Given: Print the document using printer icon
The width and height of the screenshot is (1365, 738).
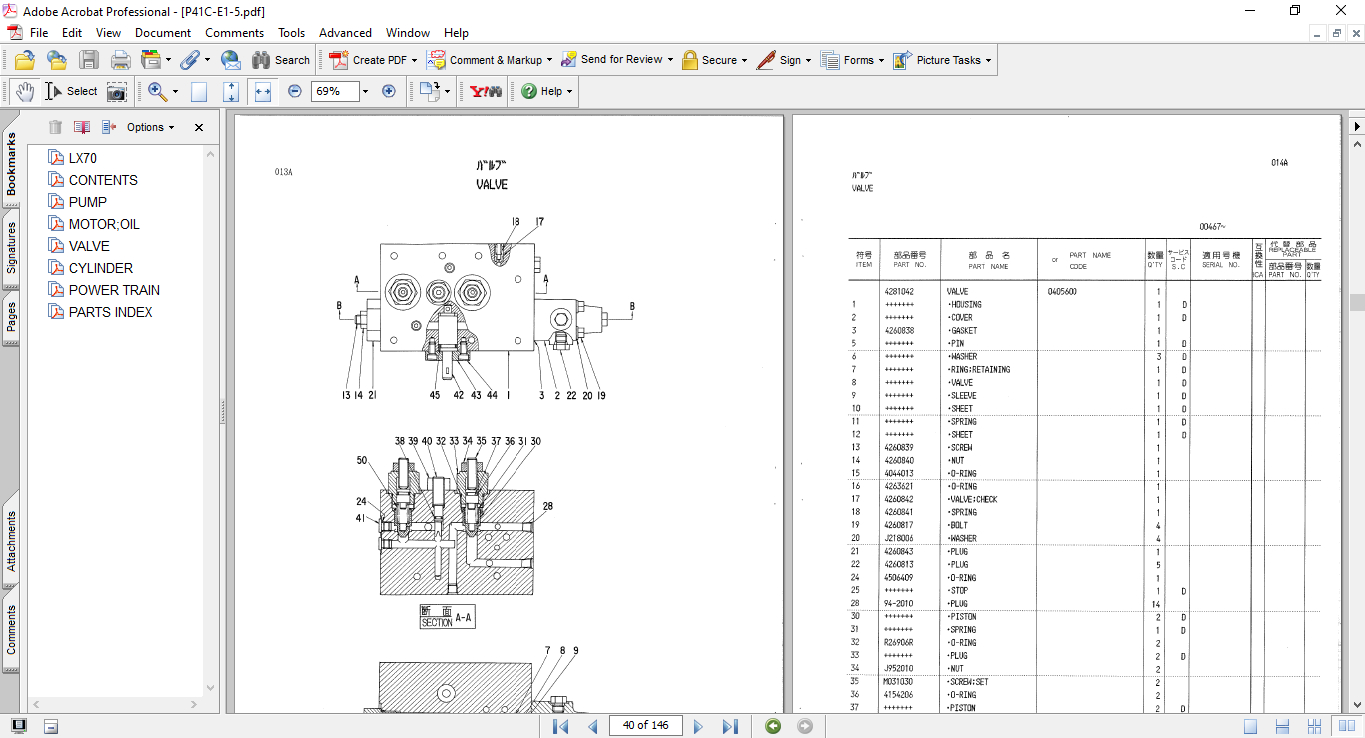Looking at the screenshot, I should (x=121, y=60).
